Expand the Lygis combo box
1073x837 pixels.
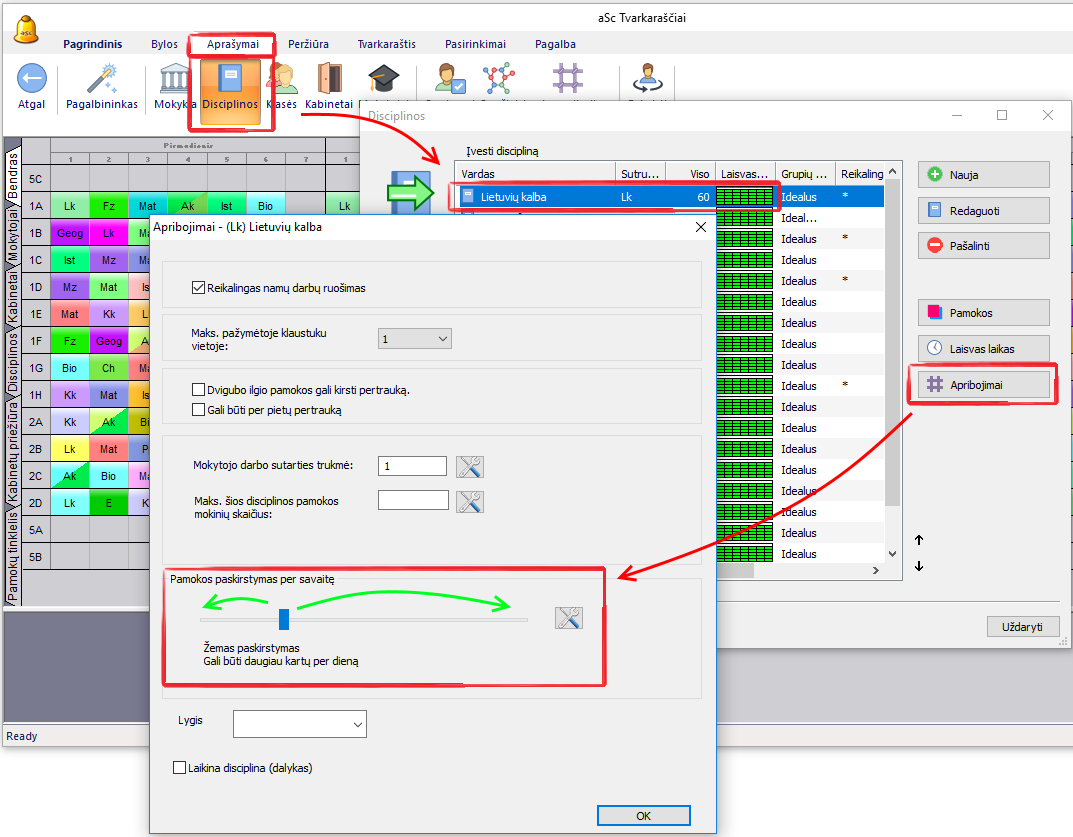(299, 723)
